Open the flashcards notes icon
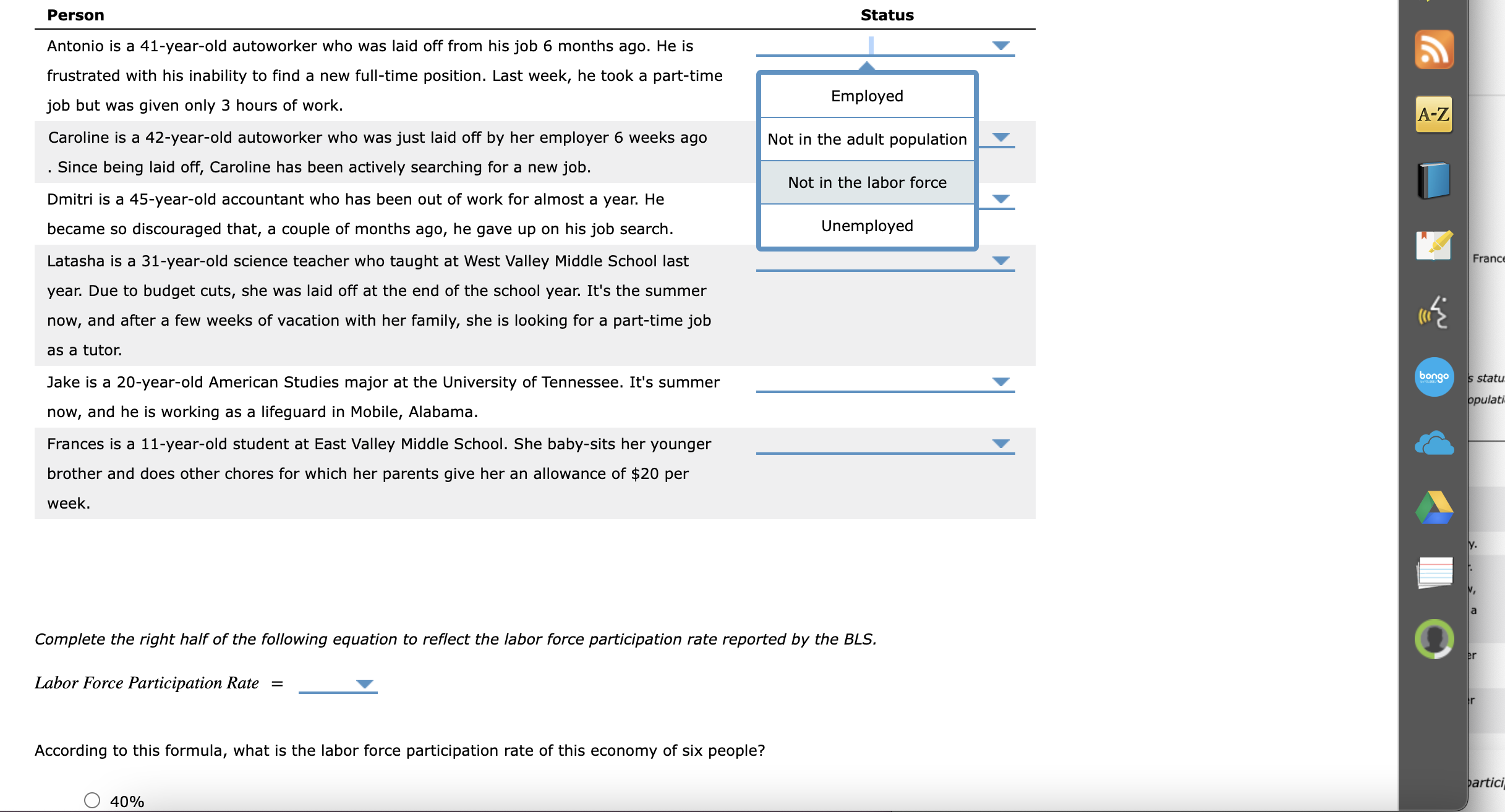The image size is (1505, 812). (1435, 573)
